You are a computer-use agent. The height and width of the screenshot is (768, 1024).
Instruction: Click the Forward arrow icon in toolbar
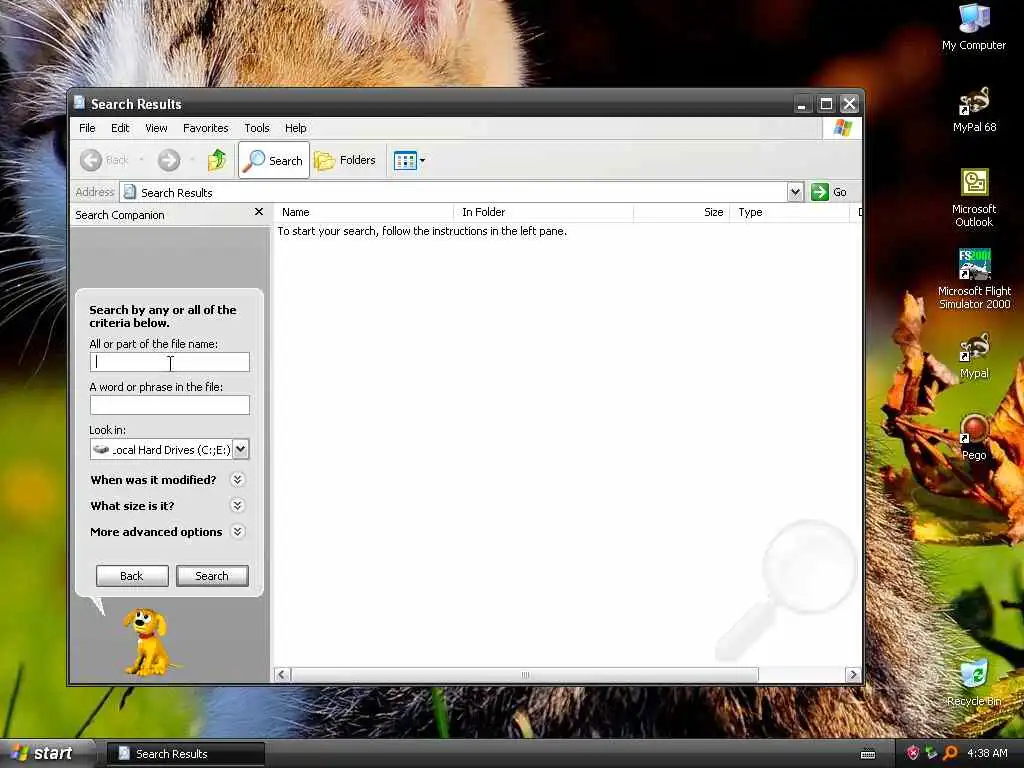[x=168, y=160]
